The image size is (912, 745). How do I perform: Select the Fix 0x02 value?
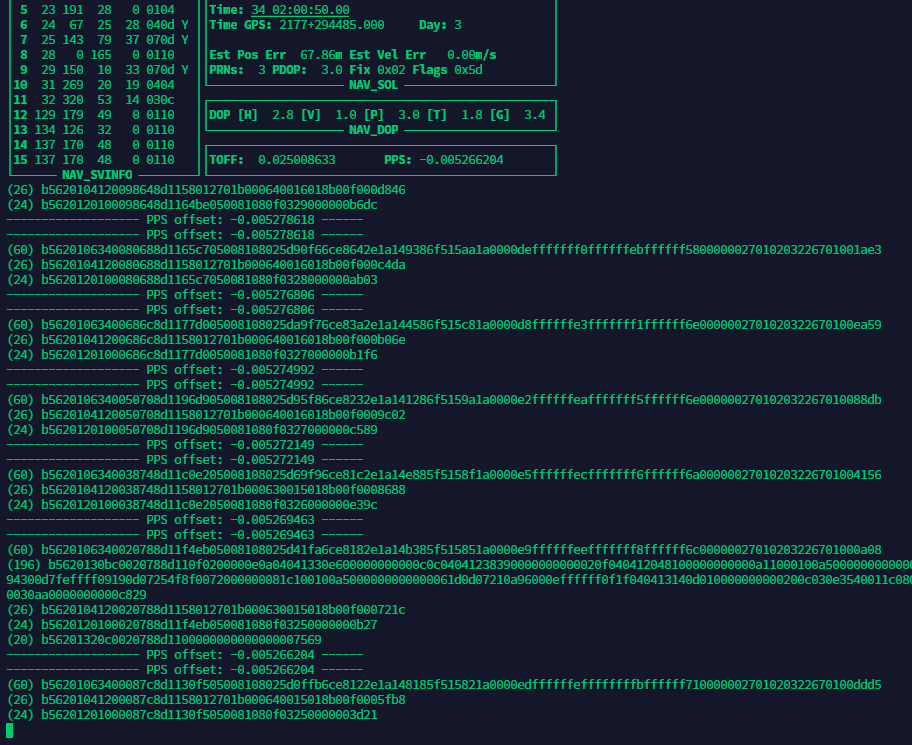(377, 70)
